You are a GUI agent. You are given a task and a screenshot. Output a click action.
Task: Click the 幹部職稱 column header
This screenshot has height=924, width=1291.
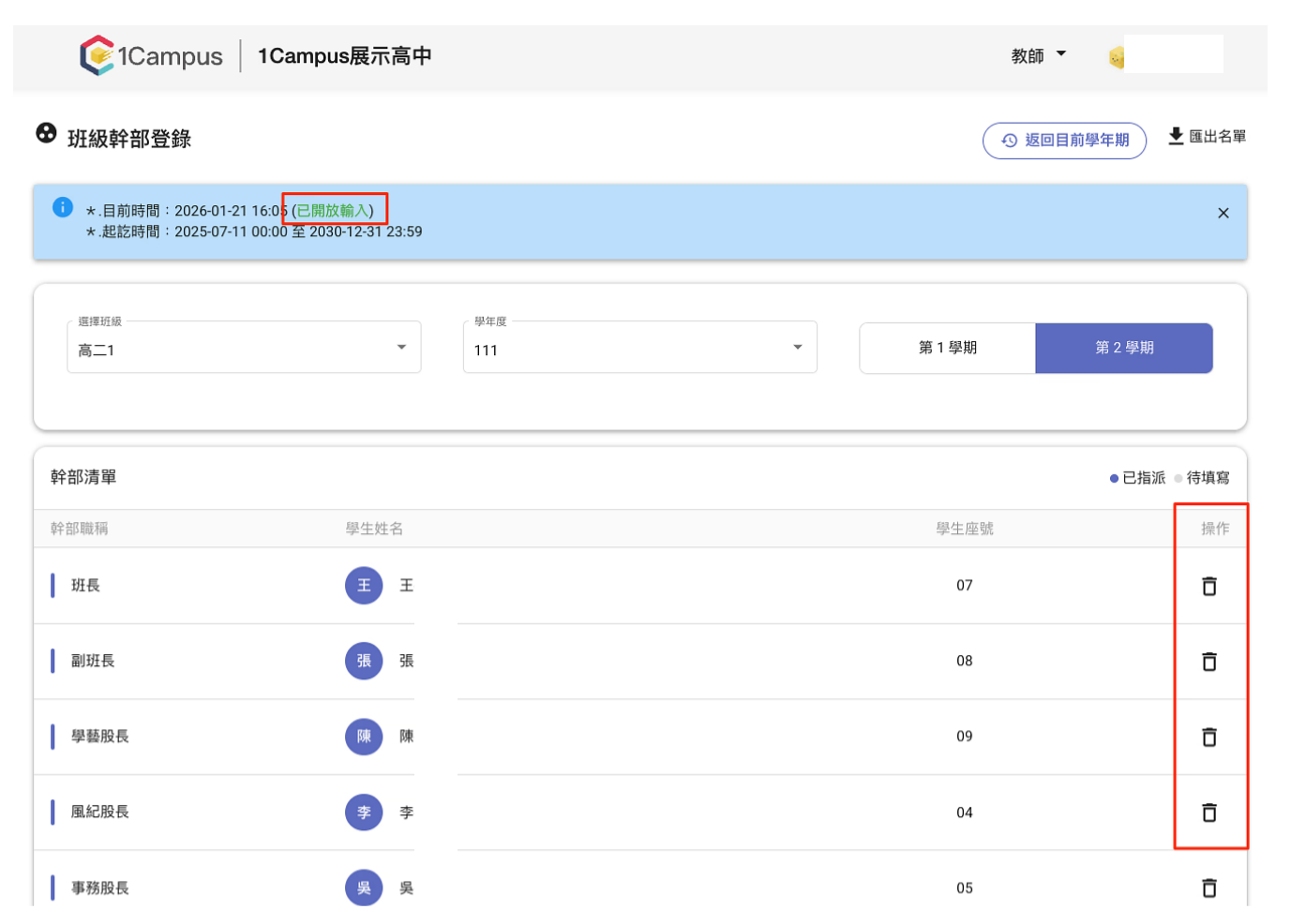80,529
